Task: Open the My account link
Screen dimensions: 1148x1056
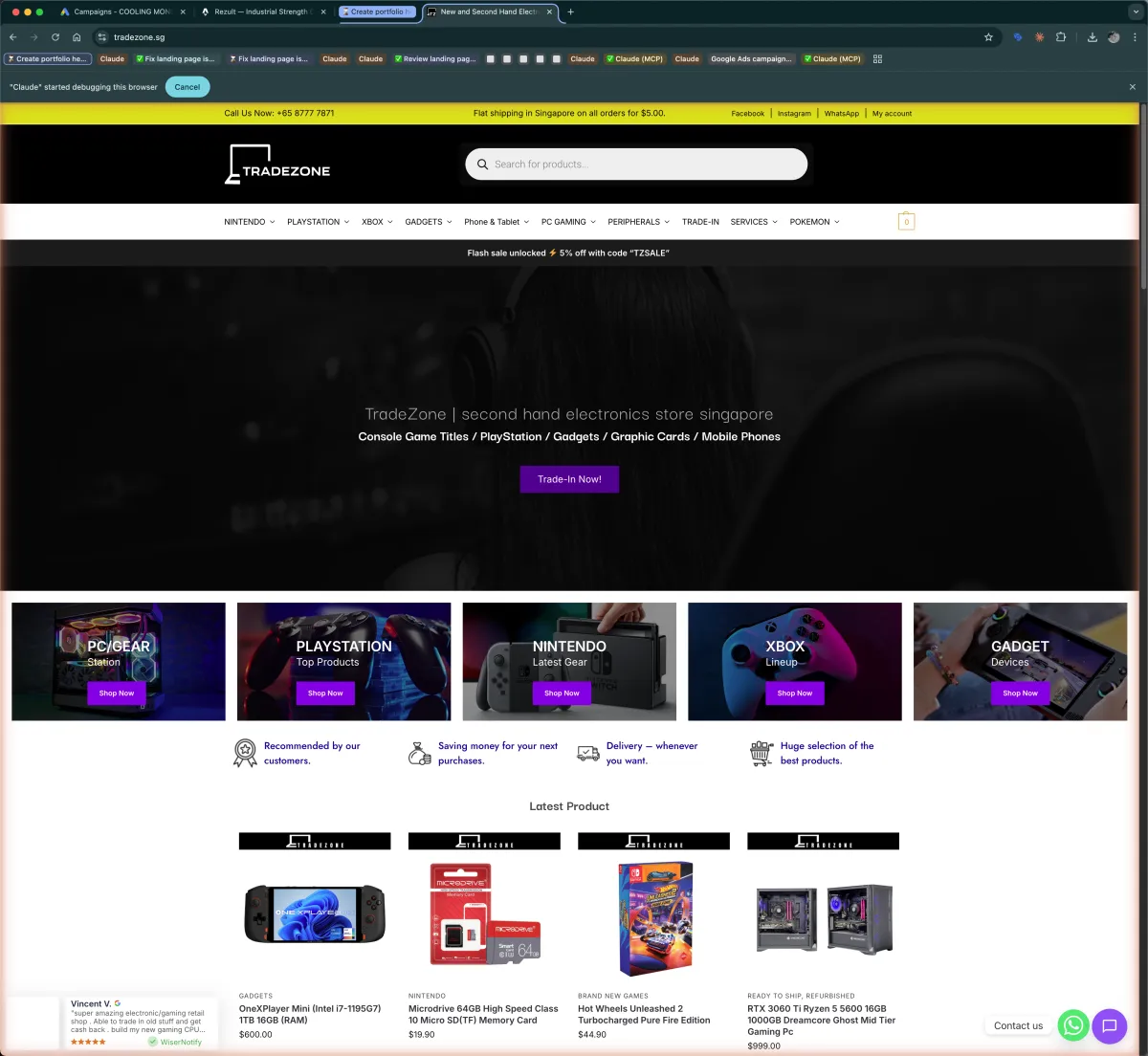Action: (892, 114)
